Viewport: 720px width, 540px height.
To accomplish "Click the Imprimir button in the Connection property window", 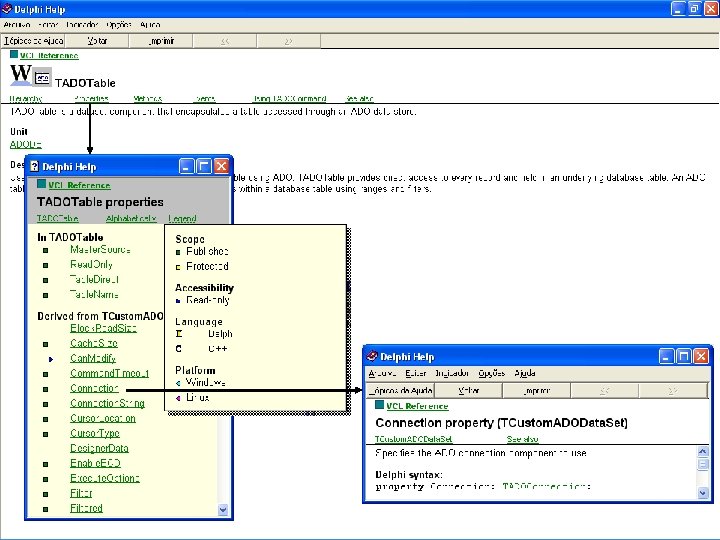I will pos(537,391).
